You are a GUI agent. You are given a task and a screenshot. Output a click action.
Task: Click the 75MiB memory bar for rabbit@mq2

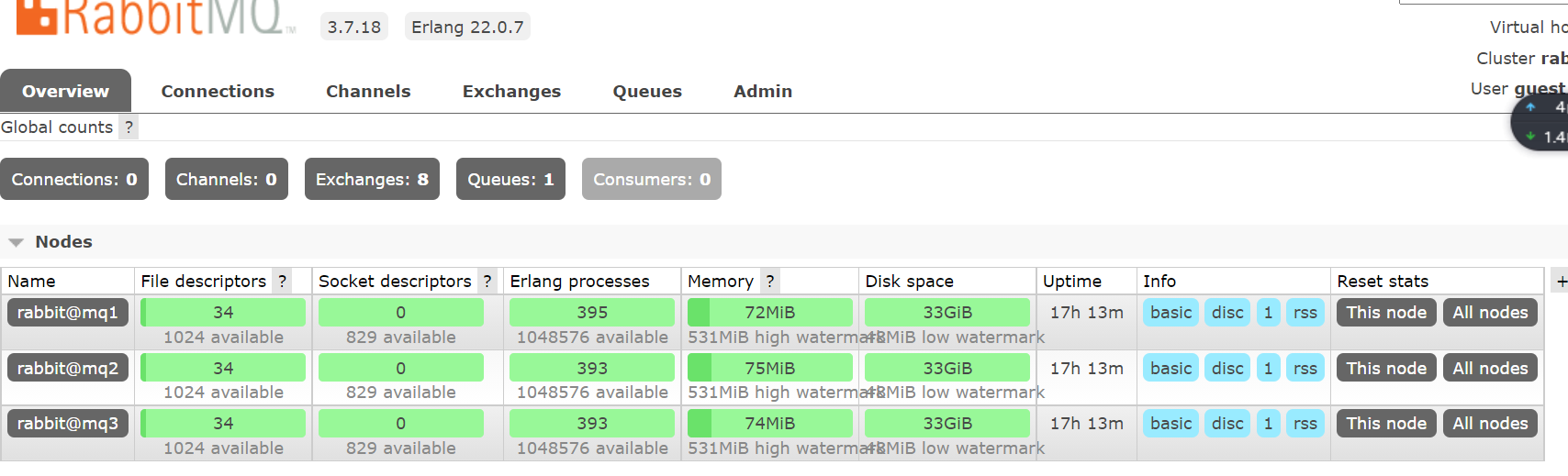click(769, 368)
